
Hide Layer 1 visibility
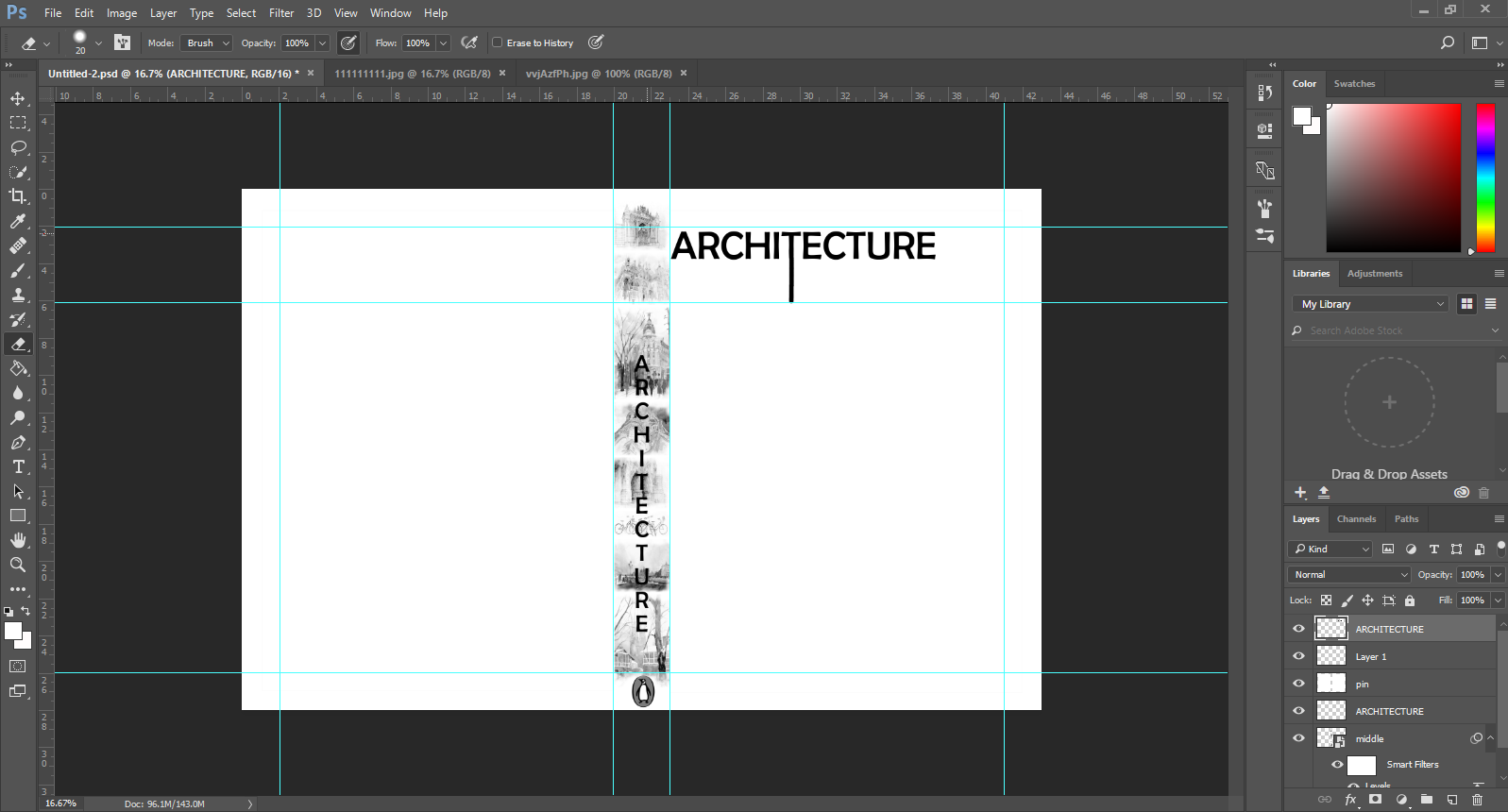1299,656
